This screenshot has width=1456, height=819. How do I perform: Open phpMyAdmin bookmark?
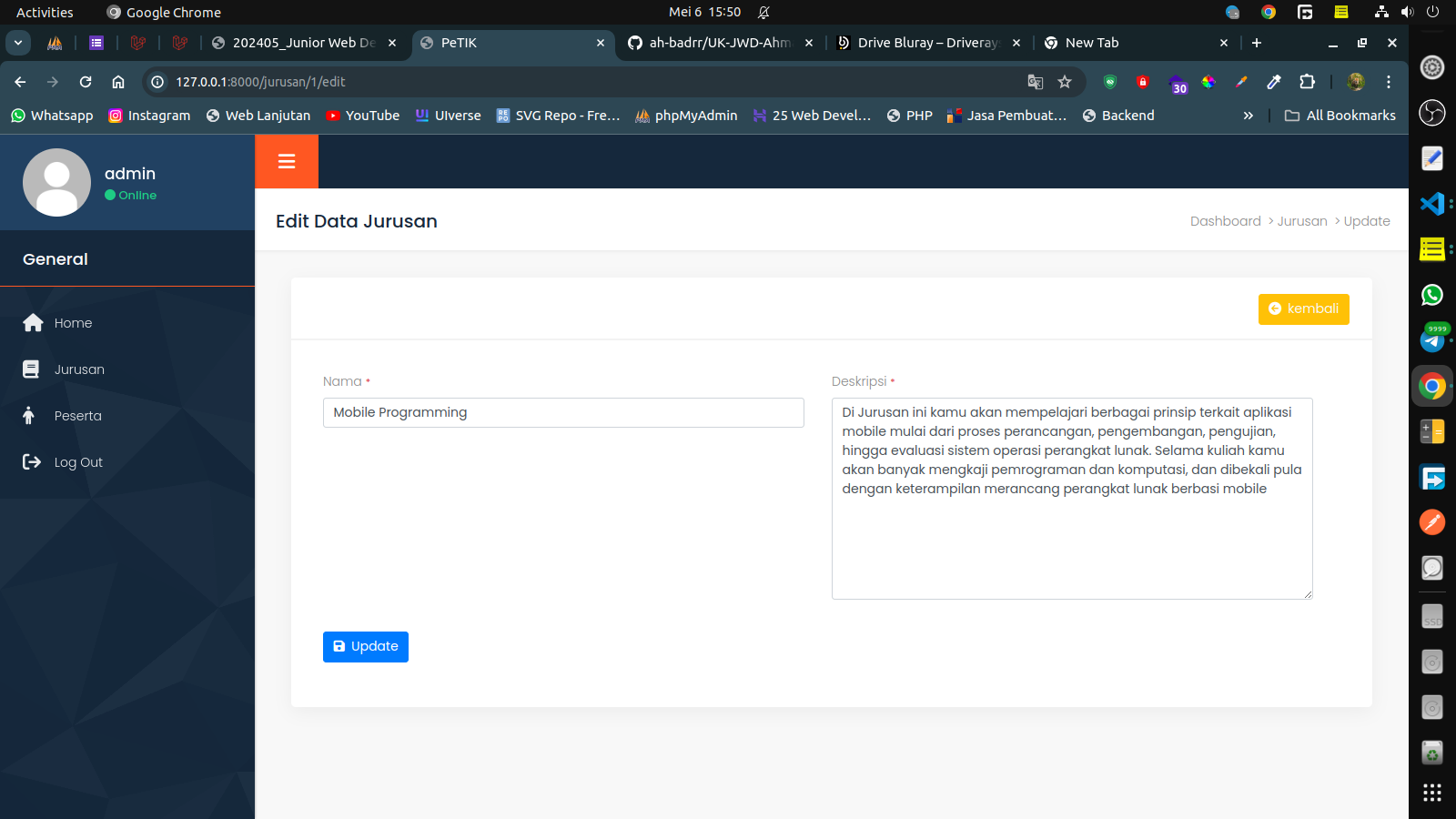point(686,116)
